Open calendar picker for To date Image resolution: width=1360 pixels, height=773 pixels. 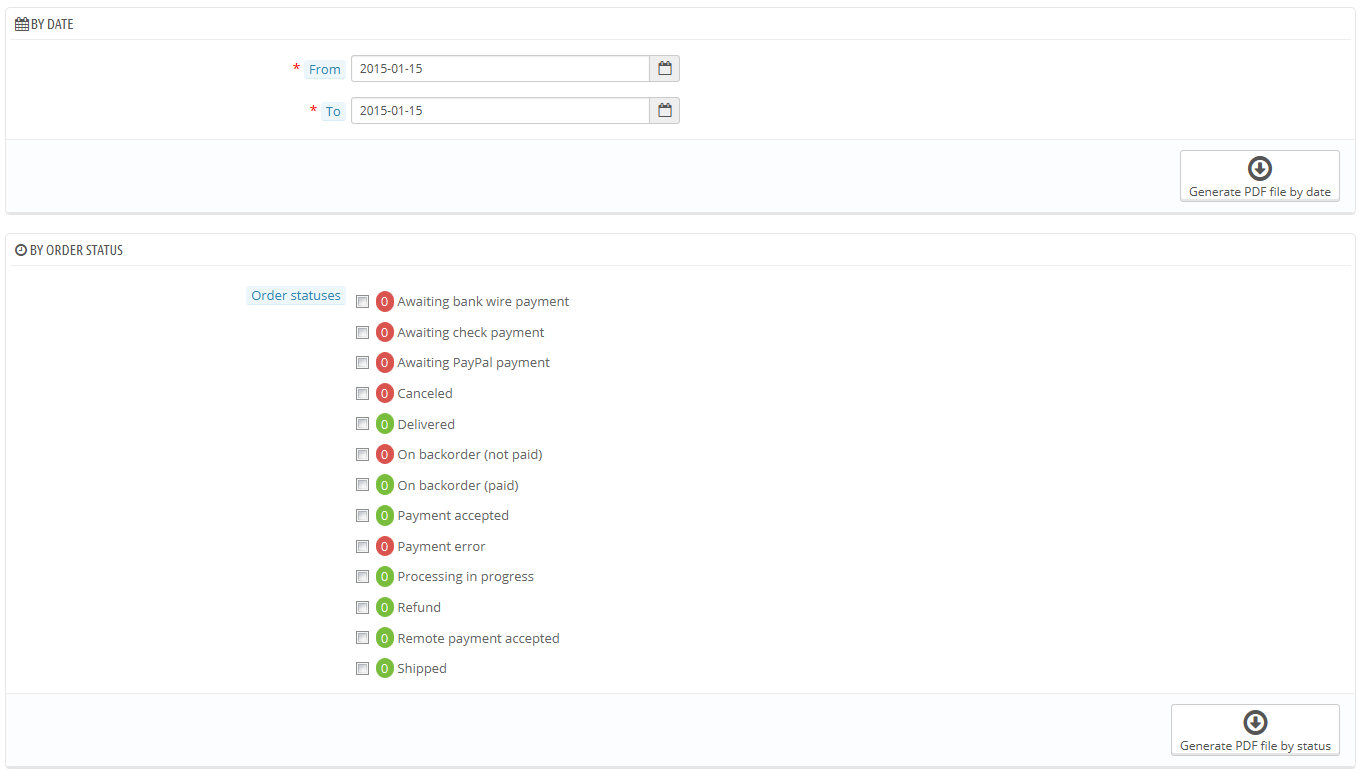tap(664, 111)
